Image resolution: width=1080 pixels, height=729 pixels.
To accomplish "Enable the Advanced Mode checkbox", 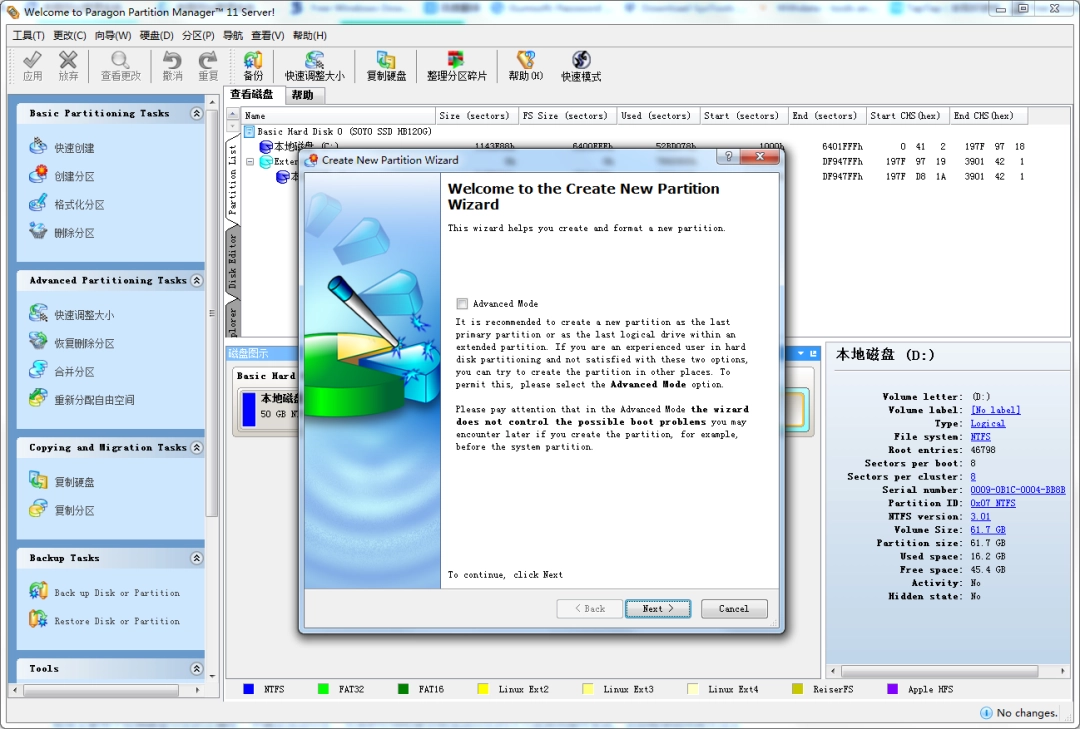I will click(x=462, y=304).
